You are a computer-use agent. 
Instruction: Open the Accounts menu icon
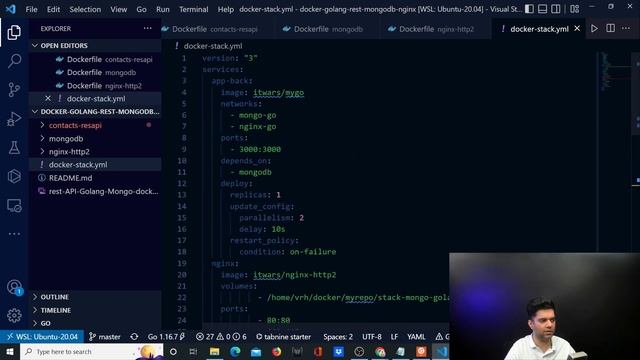click(x=14, y=287)
